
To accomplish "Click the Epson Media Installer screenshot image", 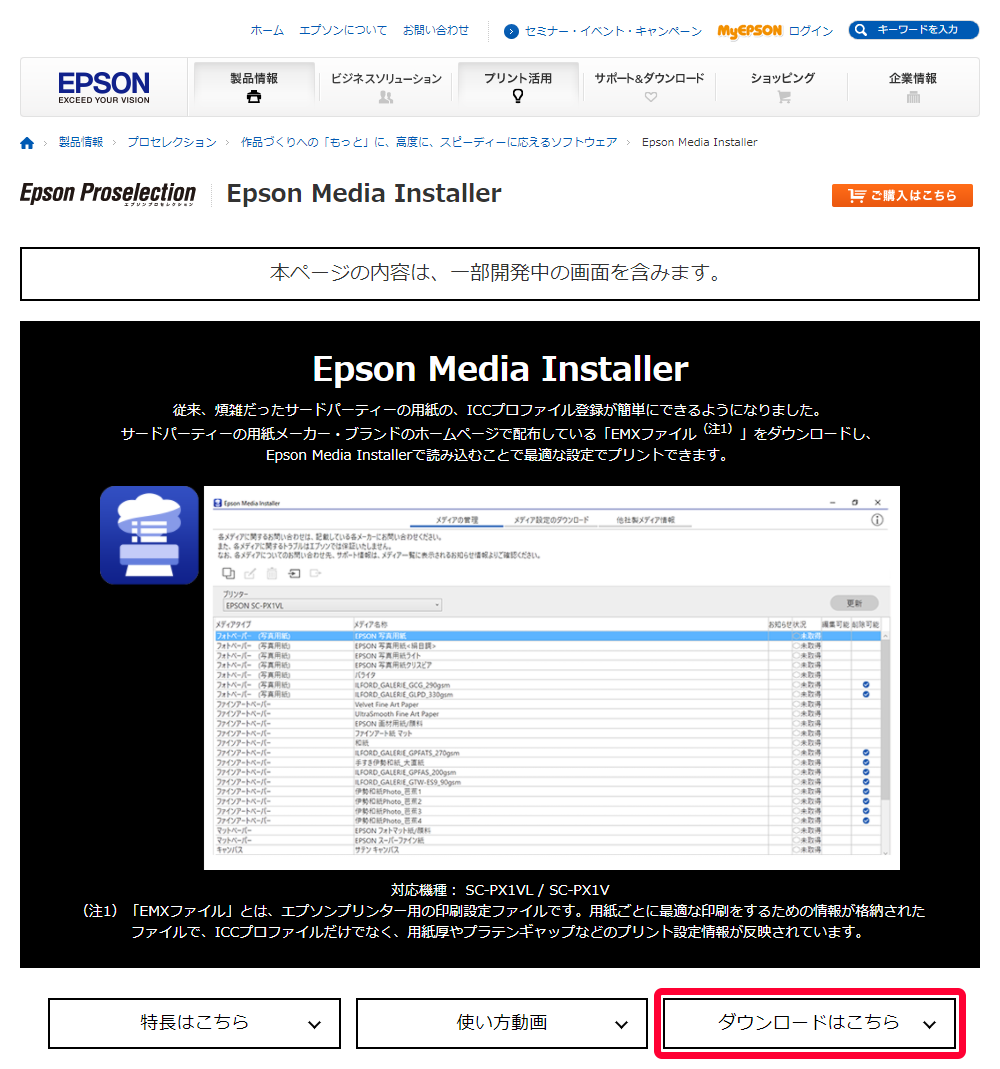I will 551,677.
